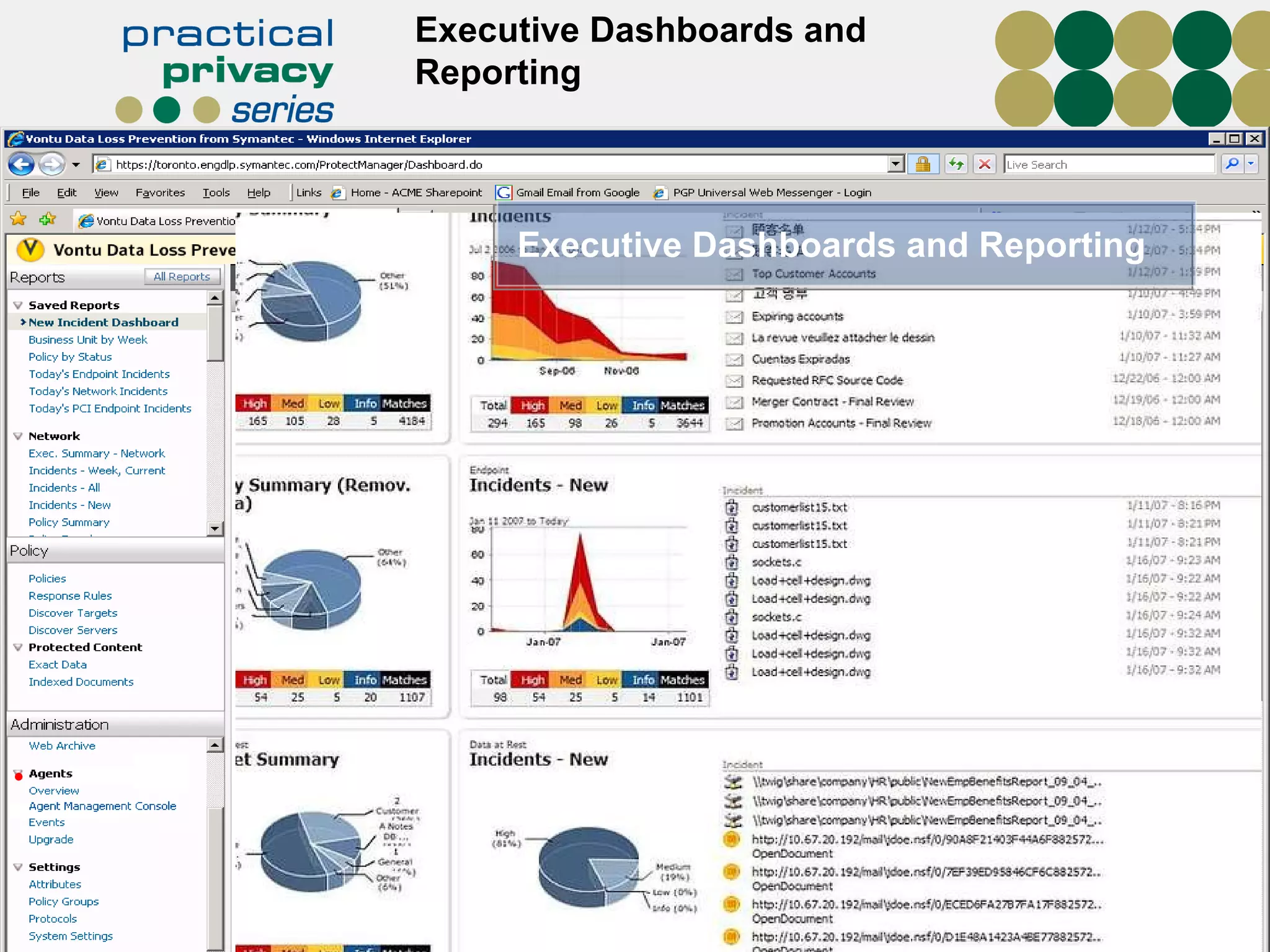Click the red Stop loading X icon
The height and width of the screenshot is (952, 1270).
pos(984,164)
